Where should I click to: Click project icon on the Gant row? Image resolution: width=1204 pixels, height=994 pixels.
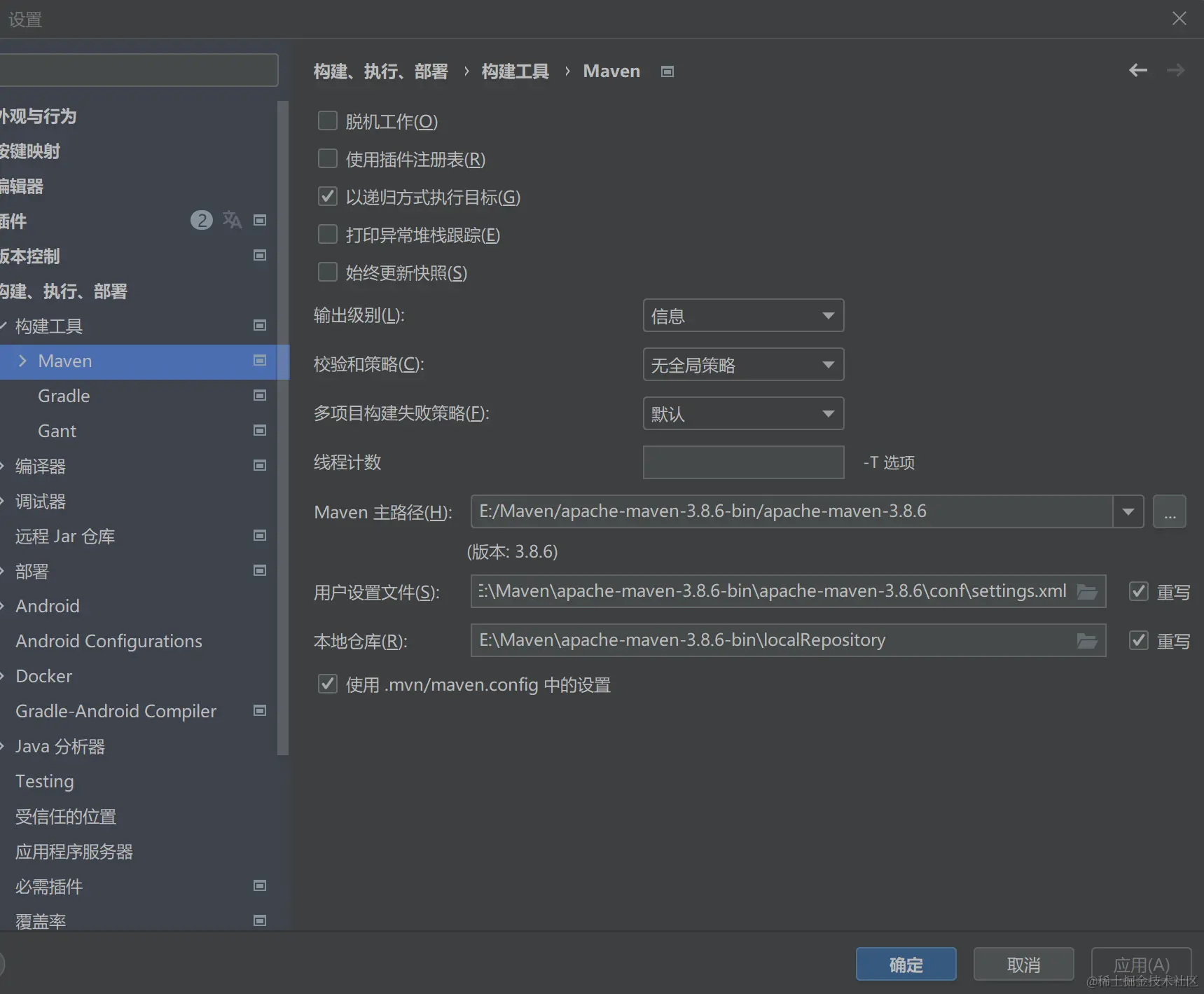pyautogui.click(x=260, y=430)
